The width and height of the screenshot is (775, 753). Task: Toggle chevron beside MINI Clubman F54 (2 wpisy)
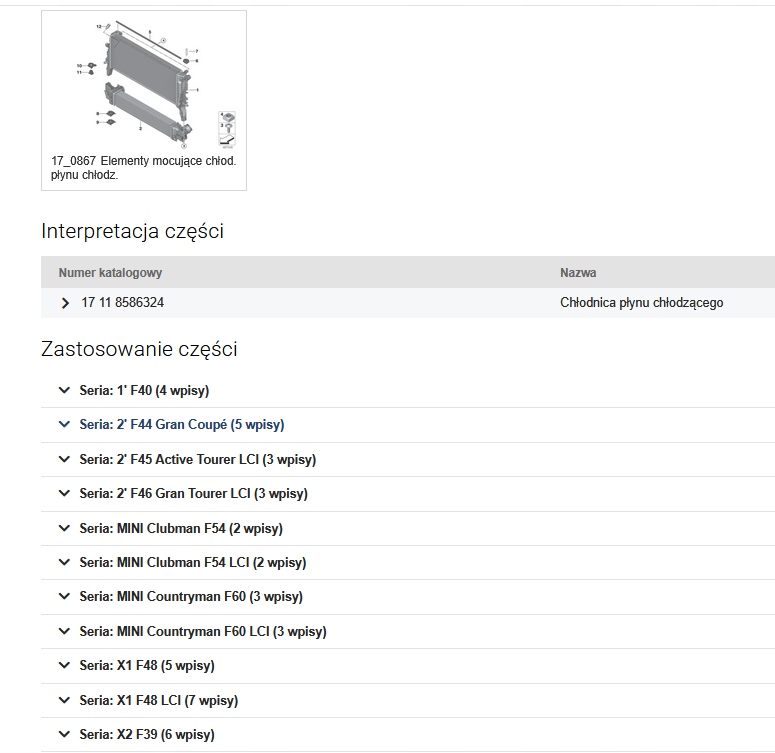click(65, 529)
